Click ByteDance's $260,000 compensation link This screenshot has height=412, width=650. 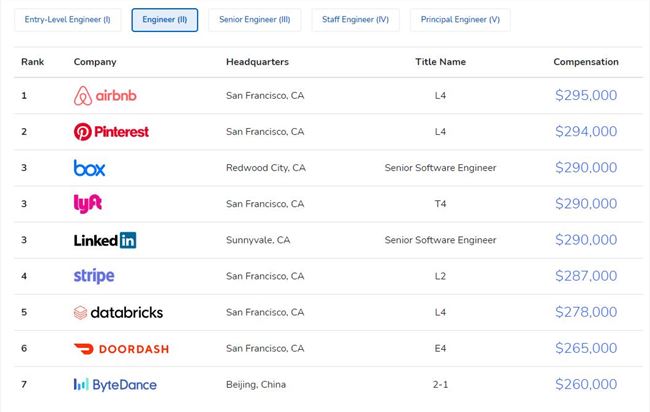click(585, 384)
